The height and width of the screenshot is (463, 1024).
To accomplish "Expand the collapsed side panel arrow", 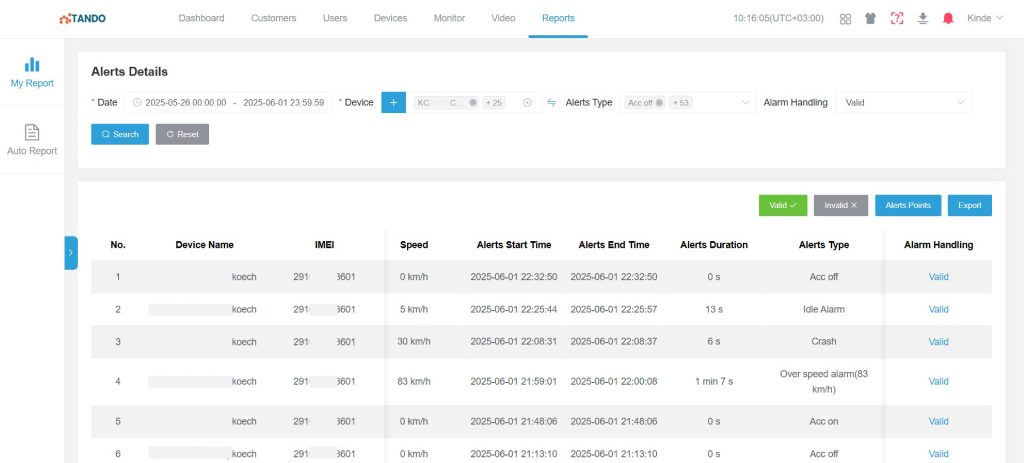I will pyautogui.click(x=71, y=253).
